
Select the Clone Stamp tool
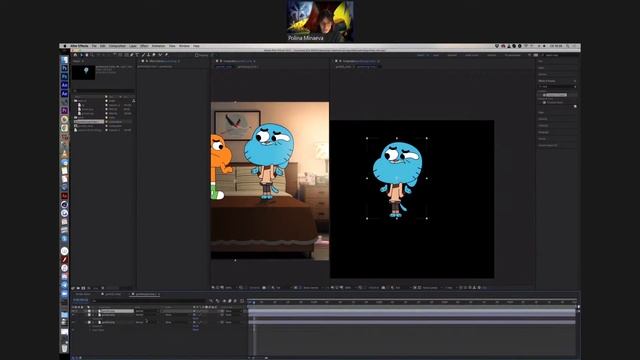click(149, 55)
